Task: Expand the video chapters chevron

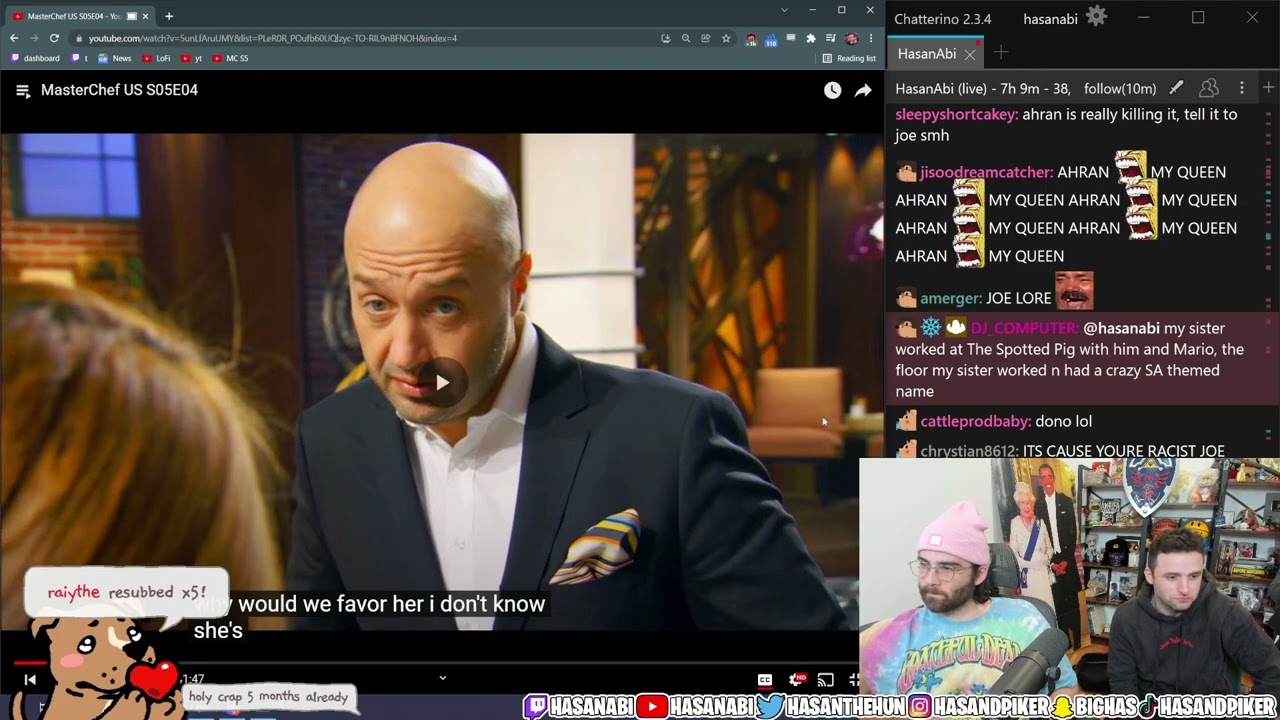Action: tap(442, 678)
